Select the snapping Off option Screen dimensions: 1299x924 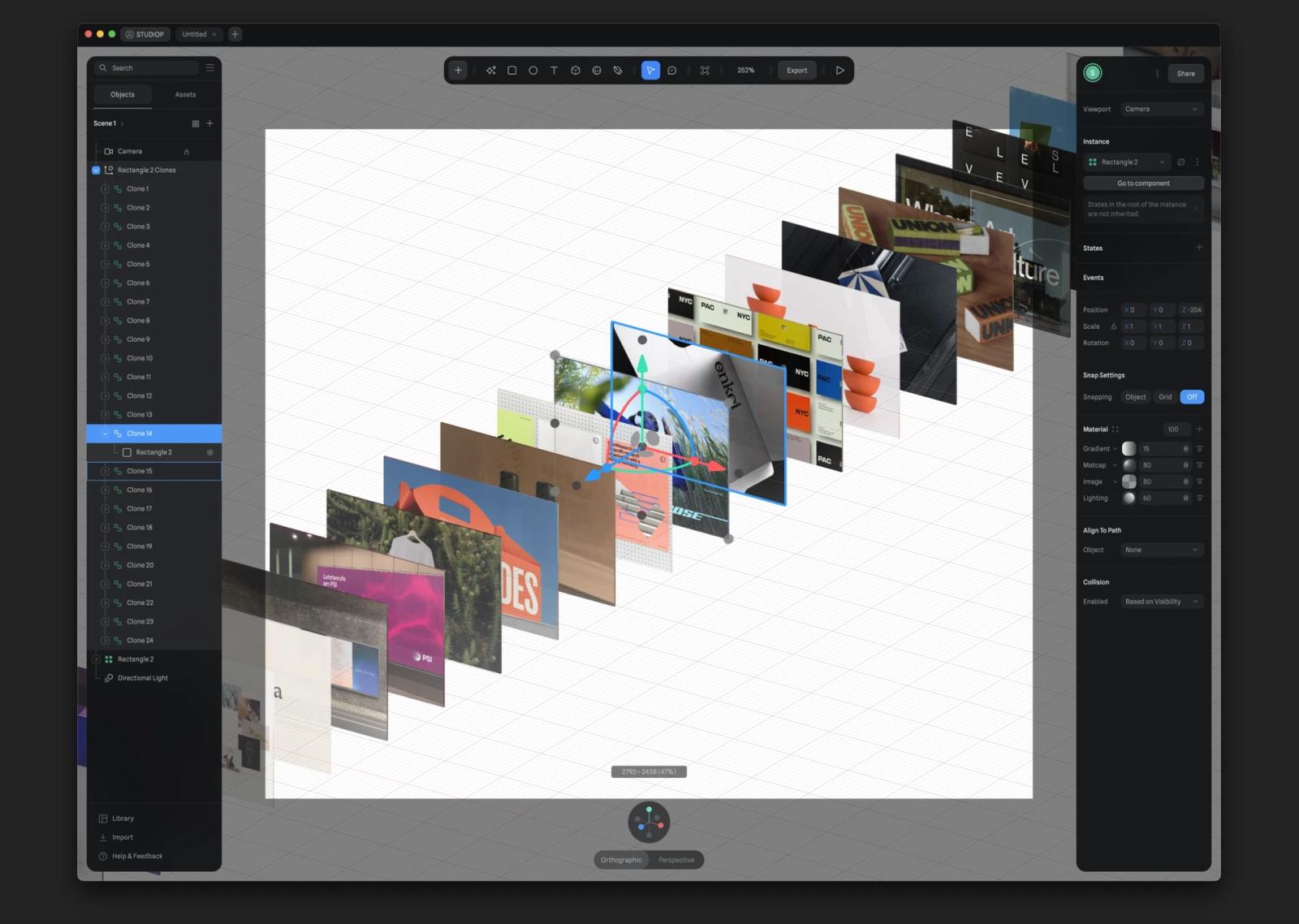click(1192, 397)
